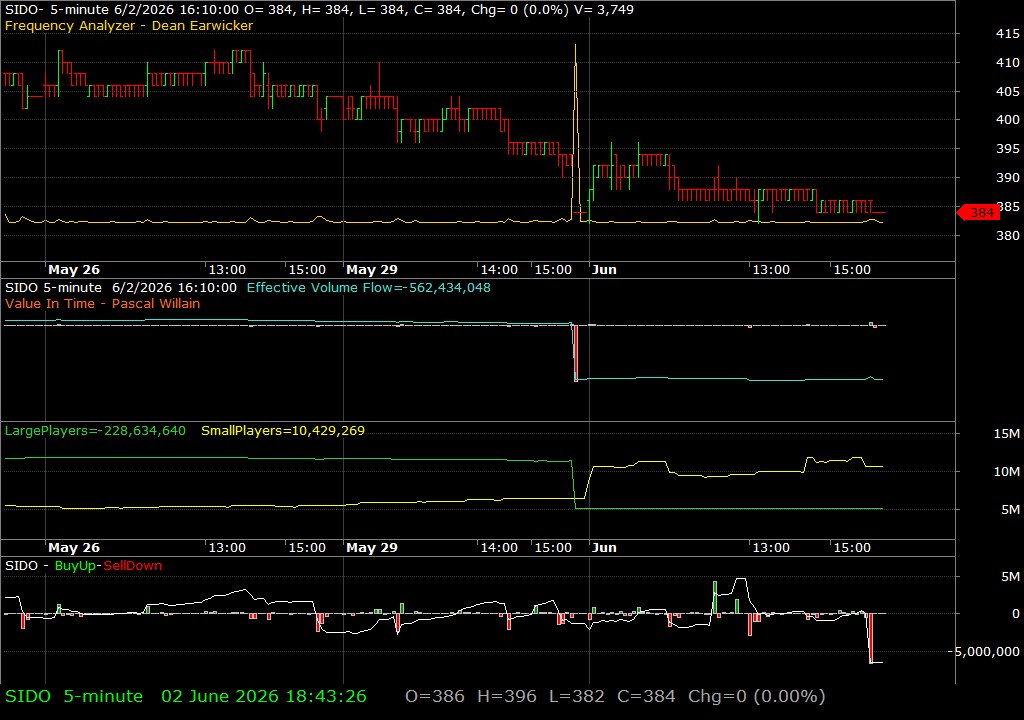Click May 26 on top time axis
Viewport: 1024px width, 720px height.
[x=74, y=270]
